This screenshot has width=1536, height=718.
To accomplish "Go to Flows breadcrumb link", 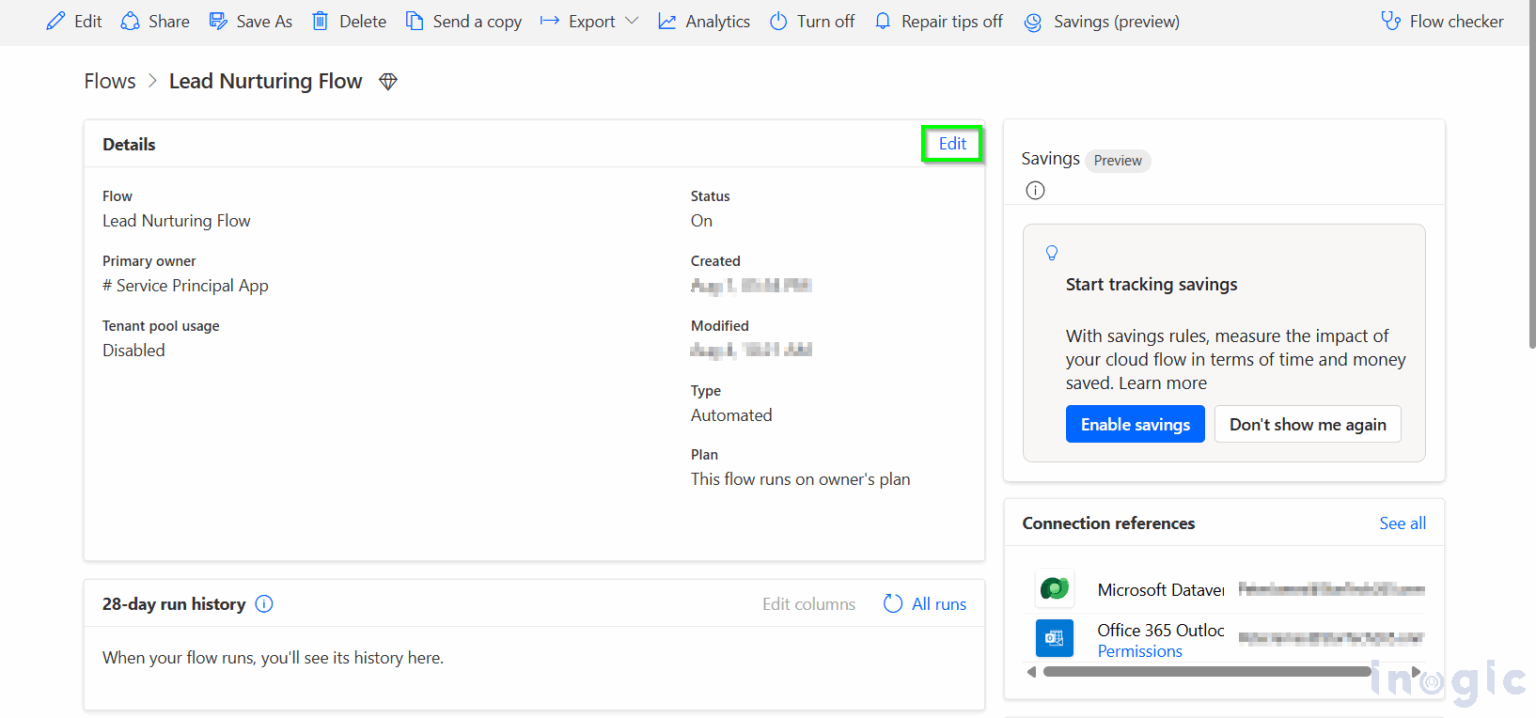I will [110, 81].
